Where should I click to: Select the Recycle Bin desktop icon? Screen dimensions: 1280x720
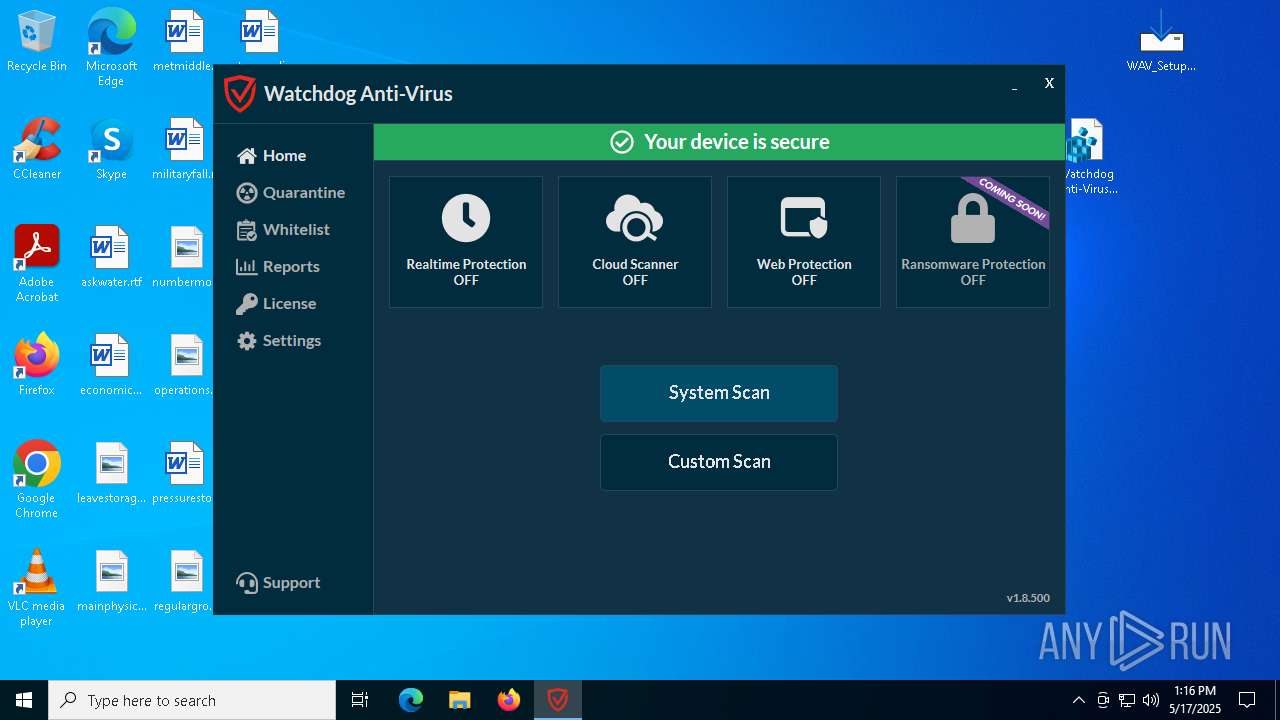pyautogui.click(x=37, y=42)
